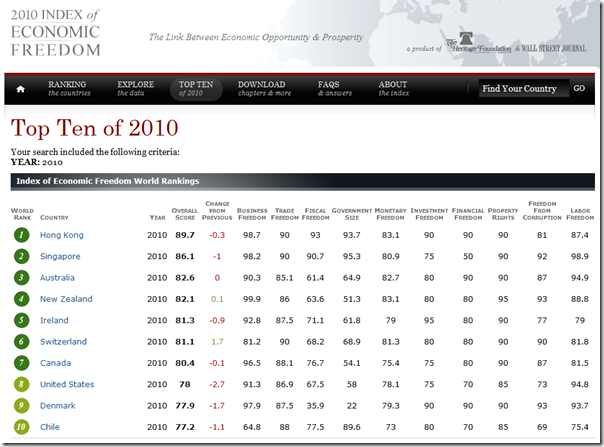Click Denmark's government size value 22

pyautogui.click(x=352, y=406)
